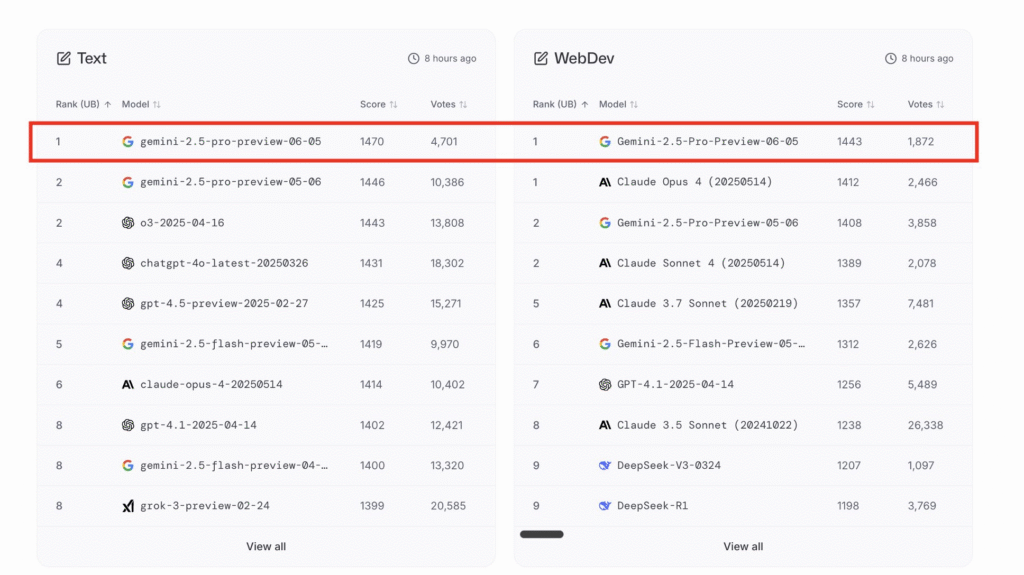
Task: Click 8 hours ago in WebDev panel
Action: (927, 58)
